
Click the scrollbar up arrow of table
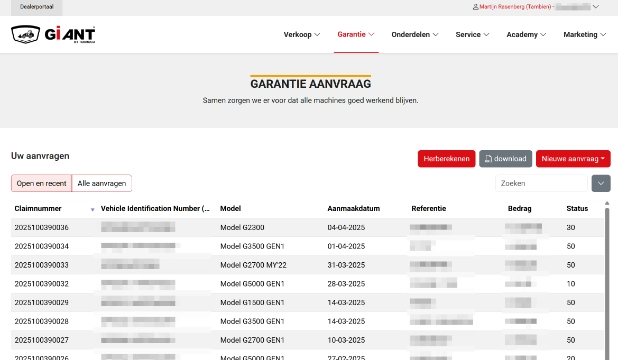tap(607, 203)
